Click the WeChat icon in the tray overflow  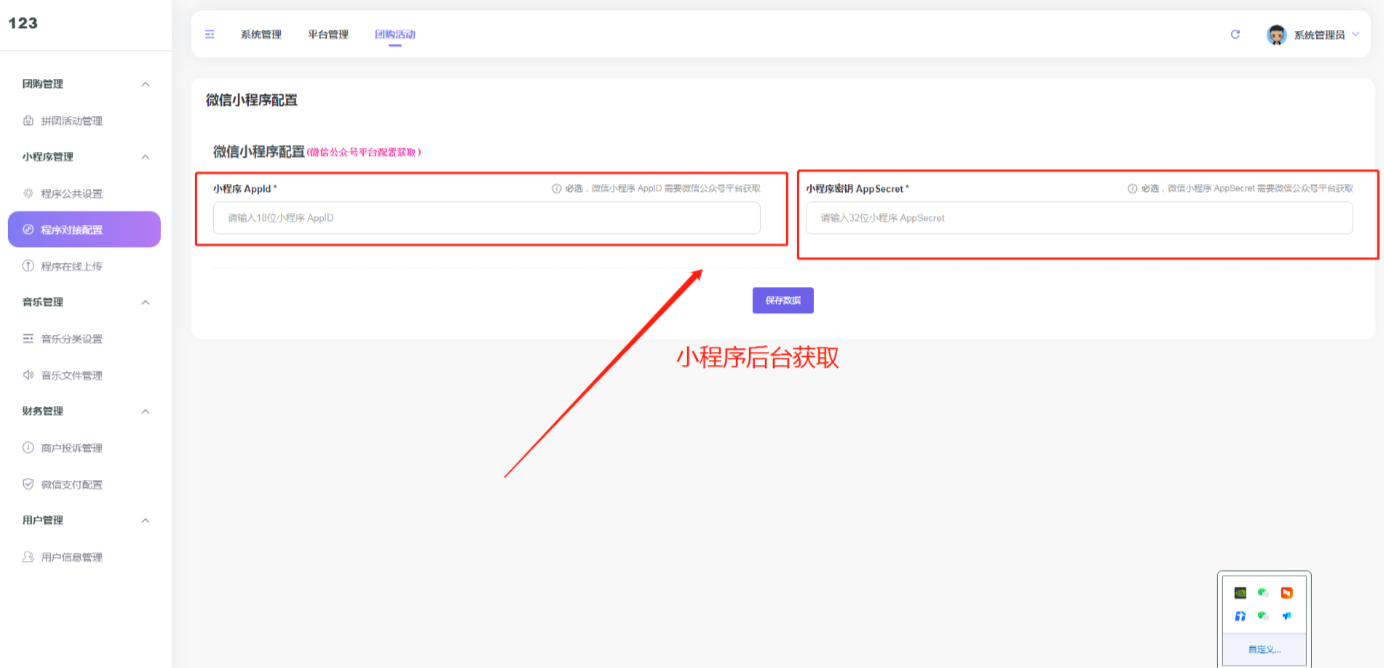click(1263, 593)
